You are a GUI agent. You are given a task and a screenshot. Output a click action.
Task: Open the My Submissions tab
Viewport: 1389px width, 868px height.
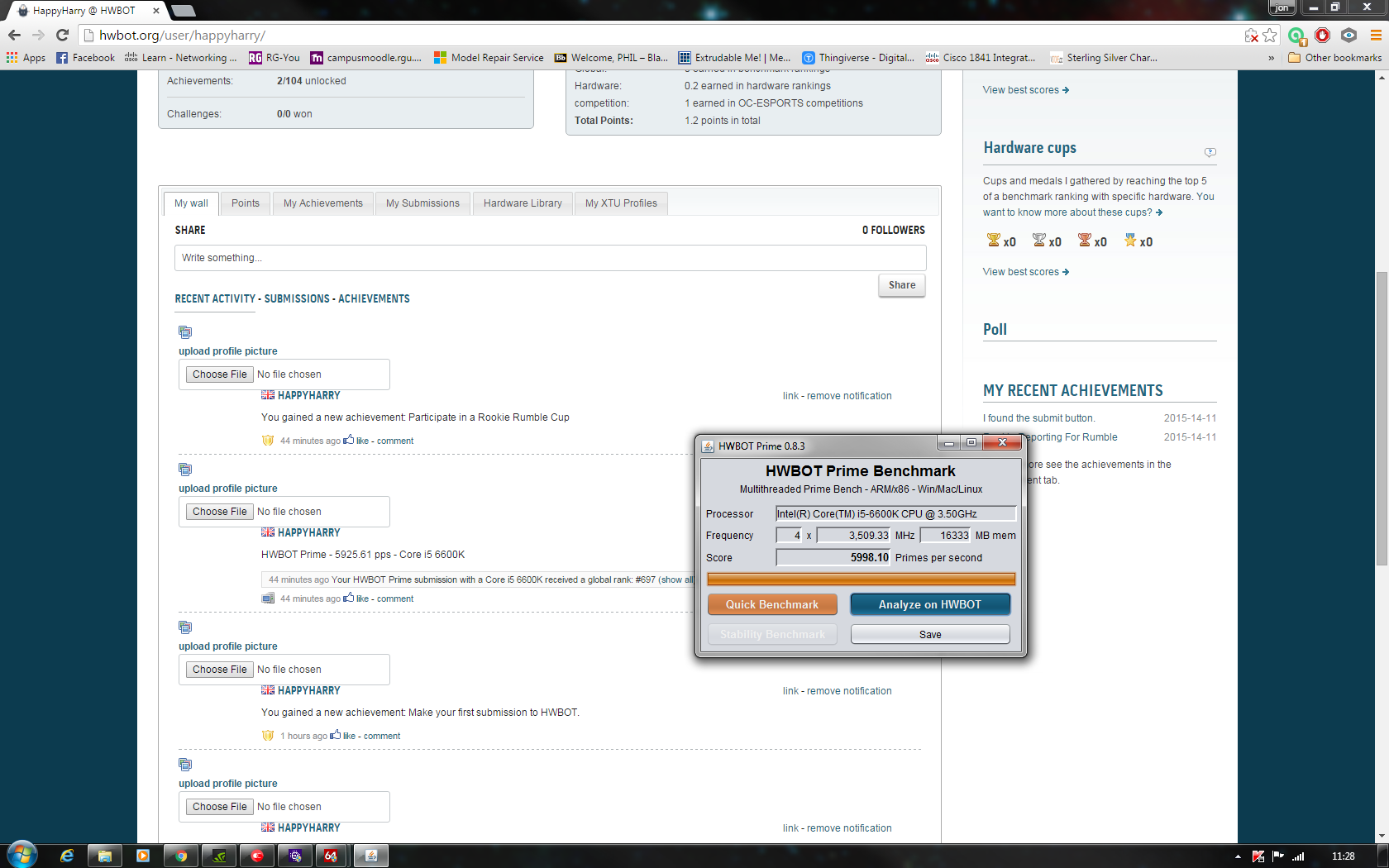[x=422, y=203]
